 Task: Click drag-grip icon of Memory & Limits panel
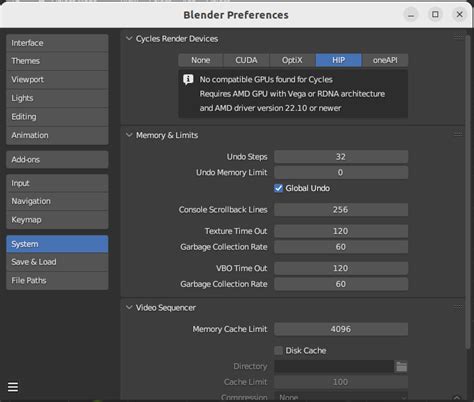click(458, 134)
